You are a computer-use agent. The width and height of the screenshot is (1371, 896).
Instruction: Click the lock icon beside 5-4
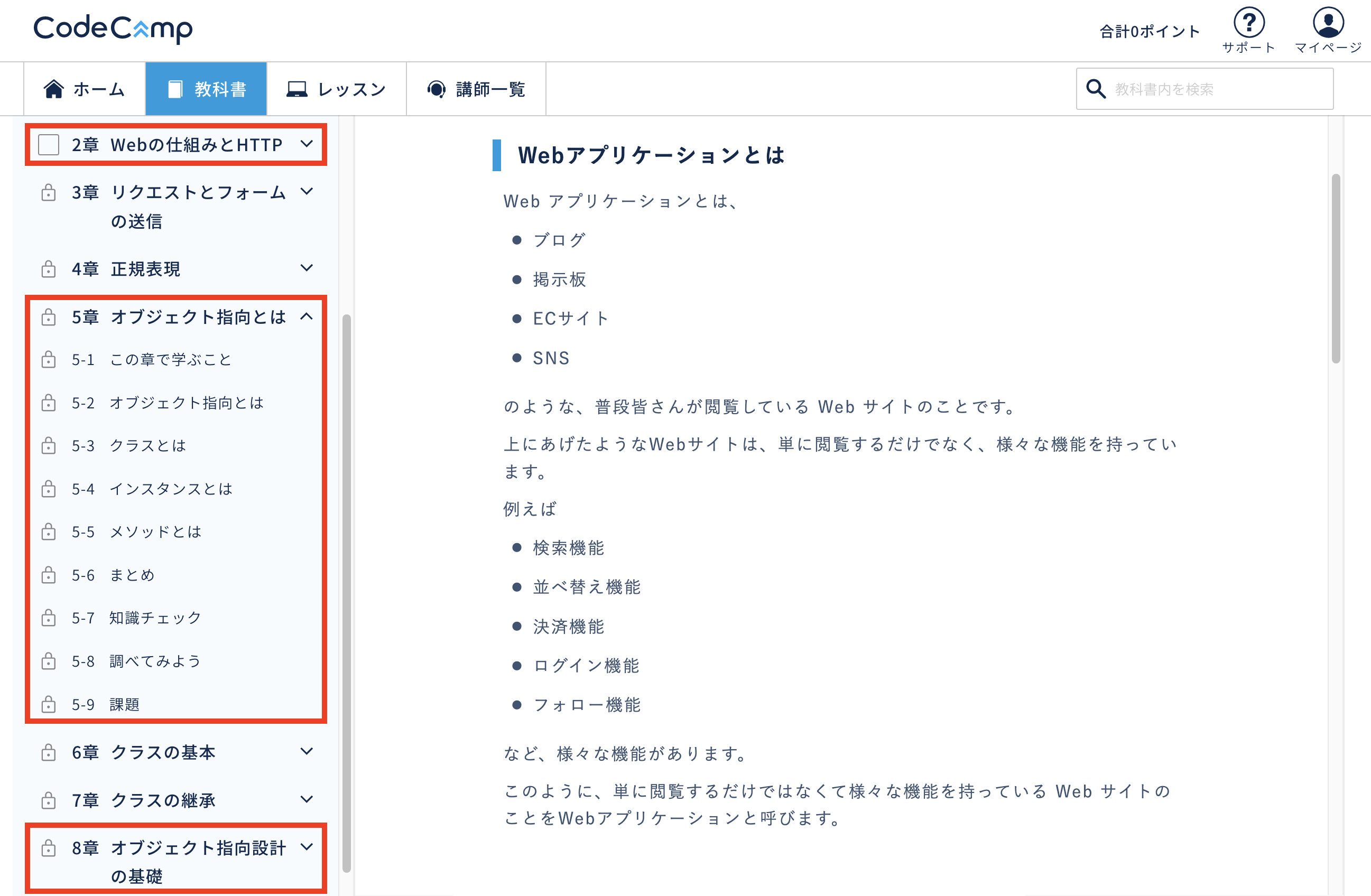coord(49,489)
